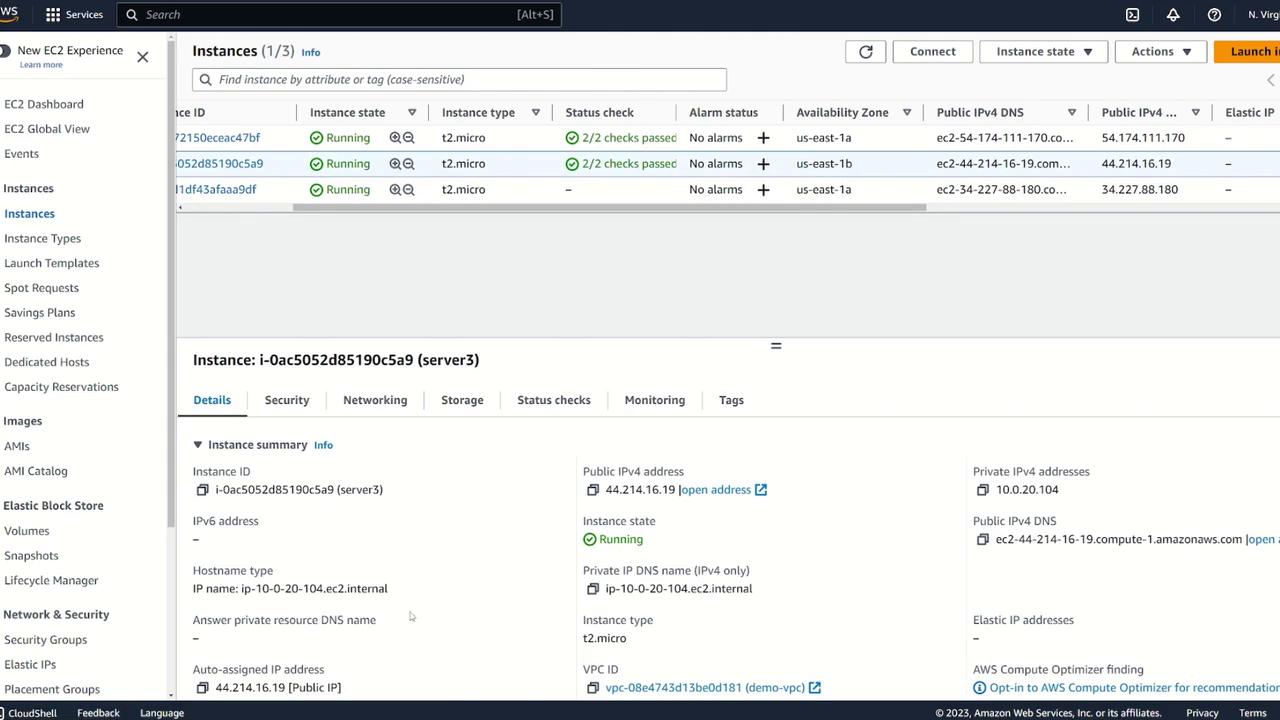Open the CloudShell icon in header
Screen dimensions: 1280x720
tap(1132, 15)
